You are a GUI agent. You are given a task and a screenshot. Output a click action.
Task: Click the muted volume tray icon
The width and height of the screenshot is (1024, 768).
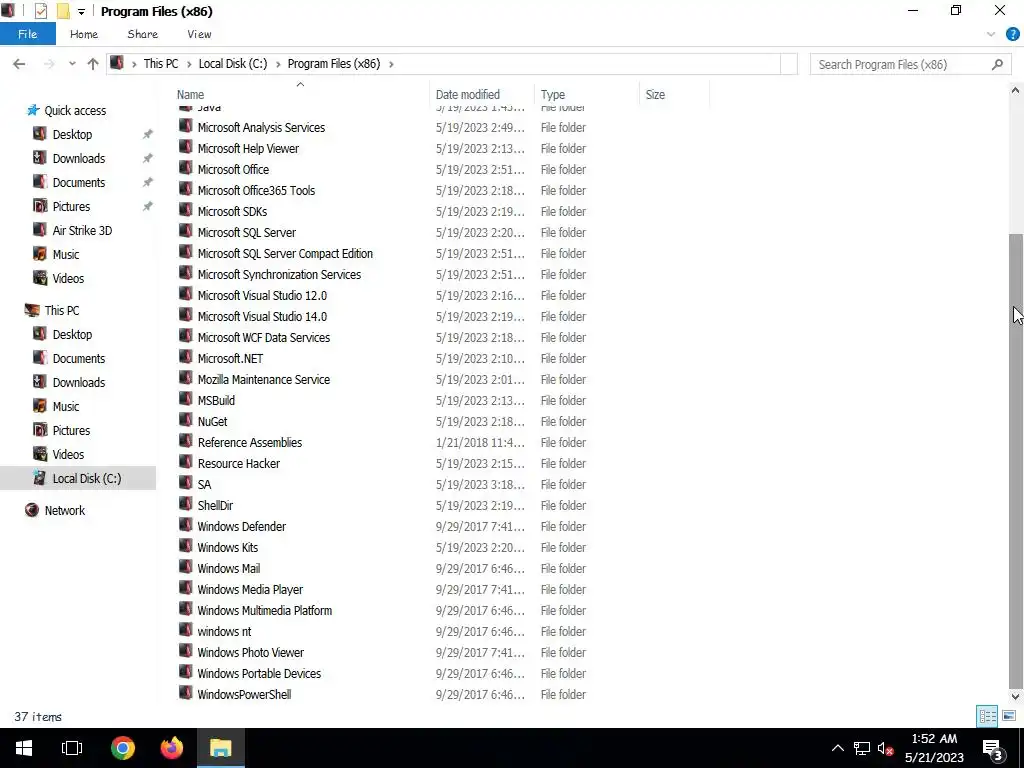(886, 748)
